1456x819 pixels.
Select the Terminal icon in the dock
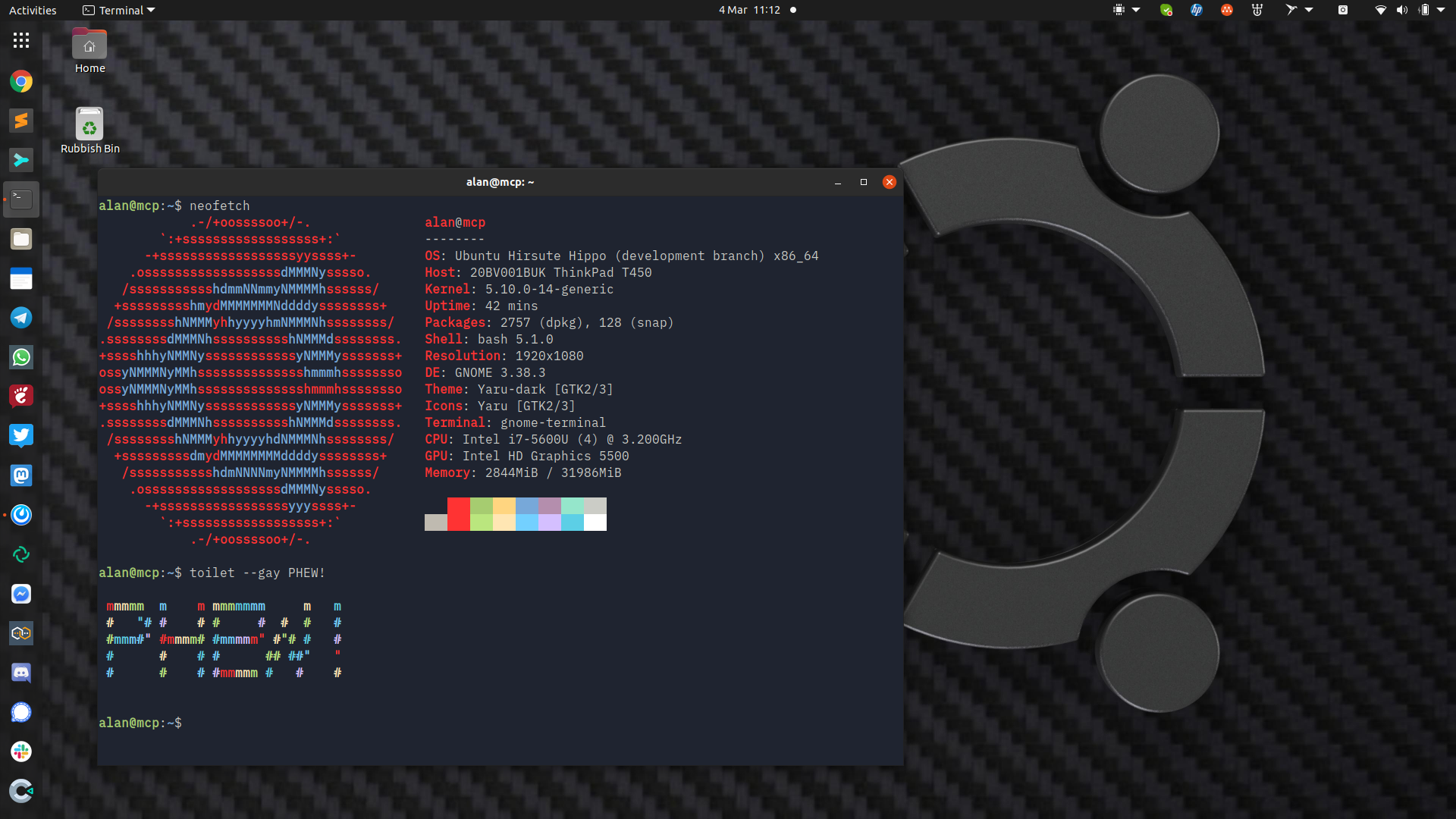21,199
